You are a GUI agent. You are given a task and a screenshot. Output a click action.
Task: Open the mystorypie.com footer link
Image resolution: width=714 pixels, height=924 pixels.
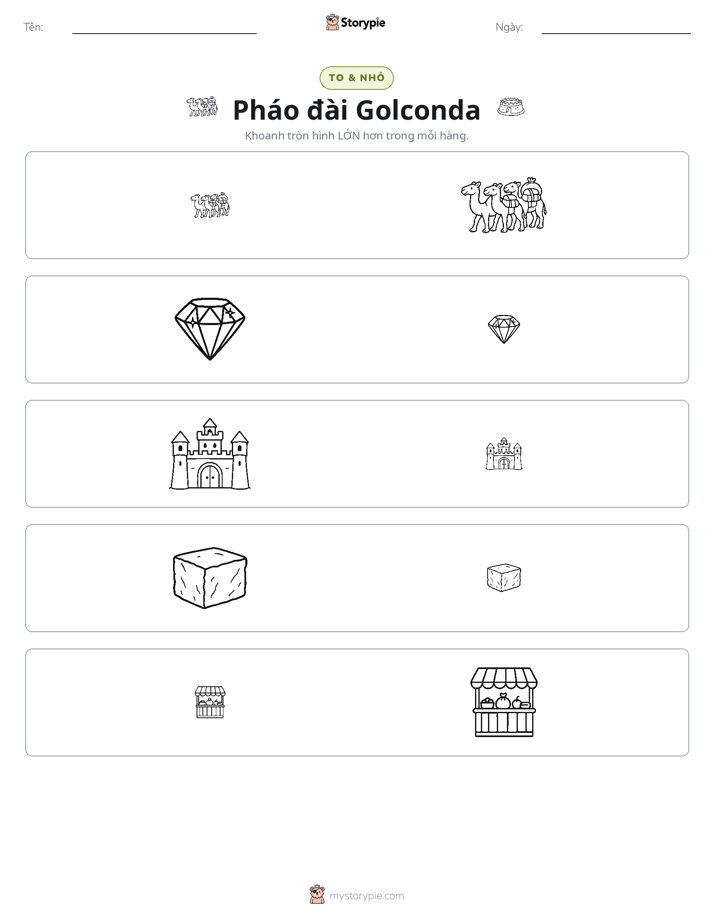click(366, 896)
